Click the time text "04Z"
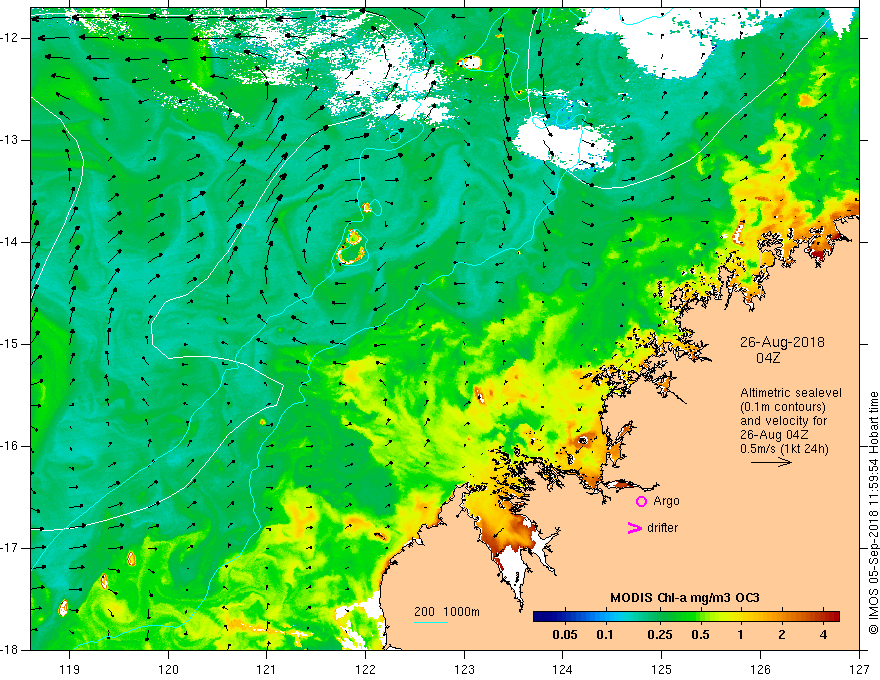 (x=768, y=358)
